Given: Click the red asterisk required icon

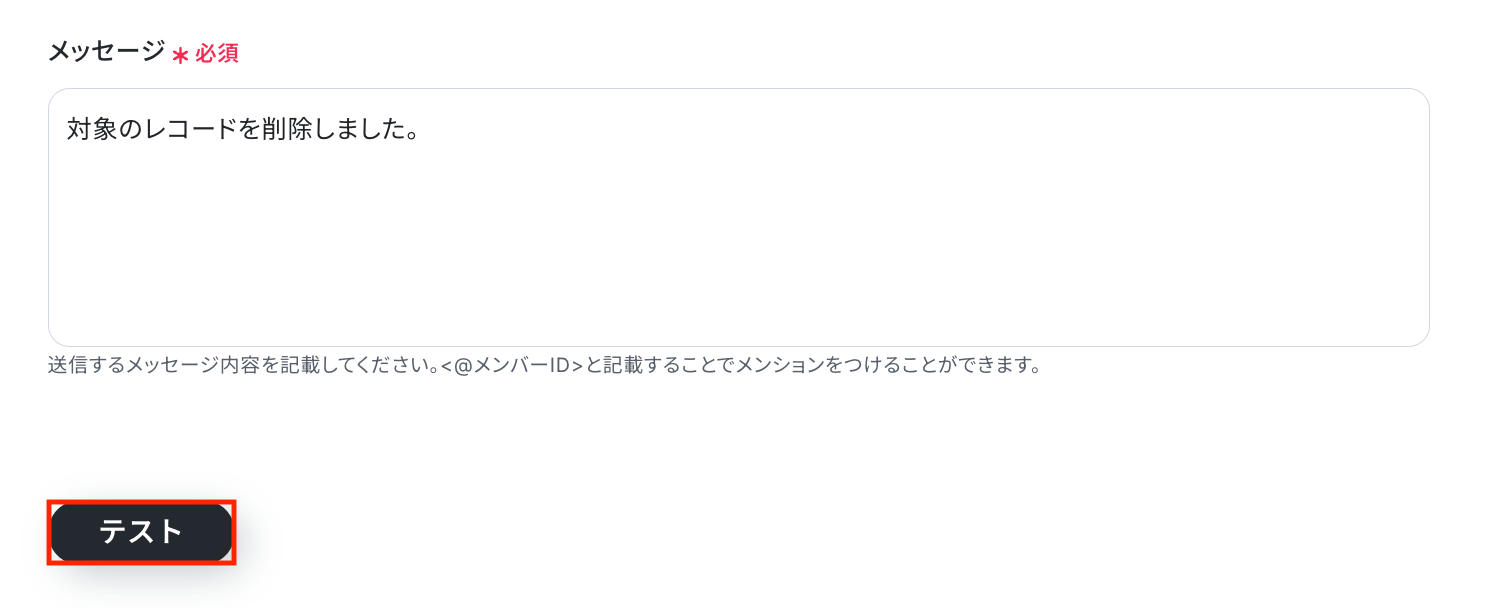Looking at the screenshot, I should pyautogui.click(x=180, y=56).
